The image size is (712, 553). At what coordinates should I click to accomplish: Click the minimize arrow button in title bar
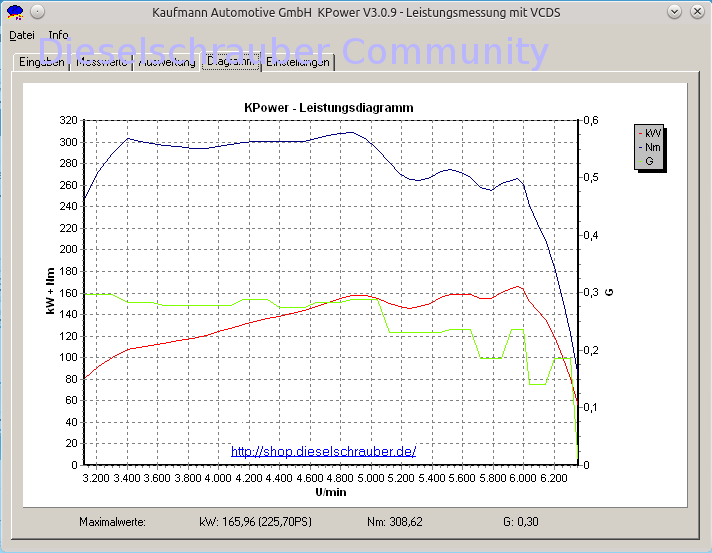click(x=674, y=12)
